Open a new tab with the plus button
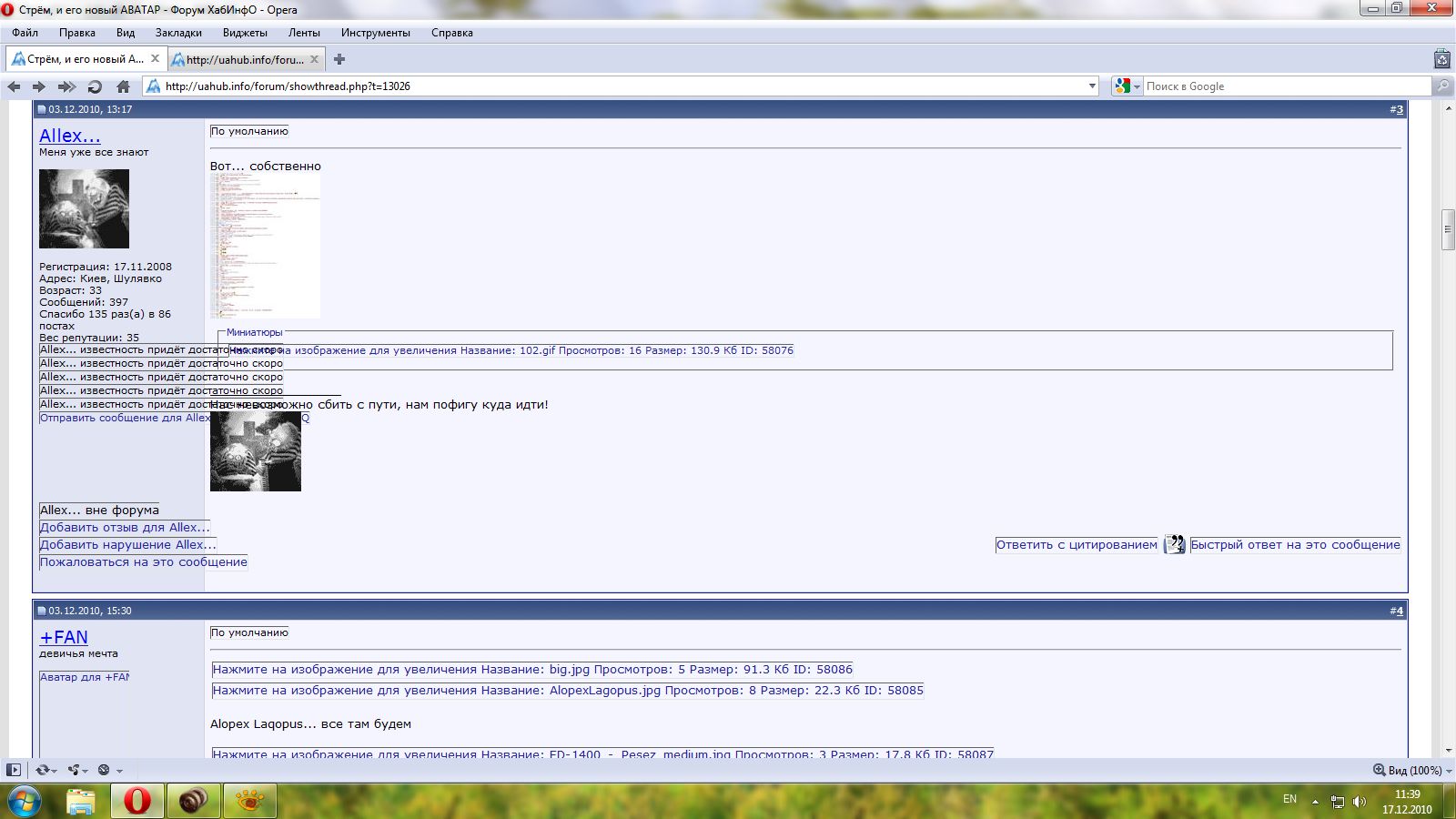The height and width of the screenshot is (819, 1456). point(339,59)
